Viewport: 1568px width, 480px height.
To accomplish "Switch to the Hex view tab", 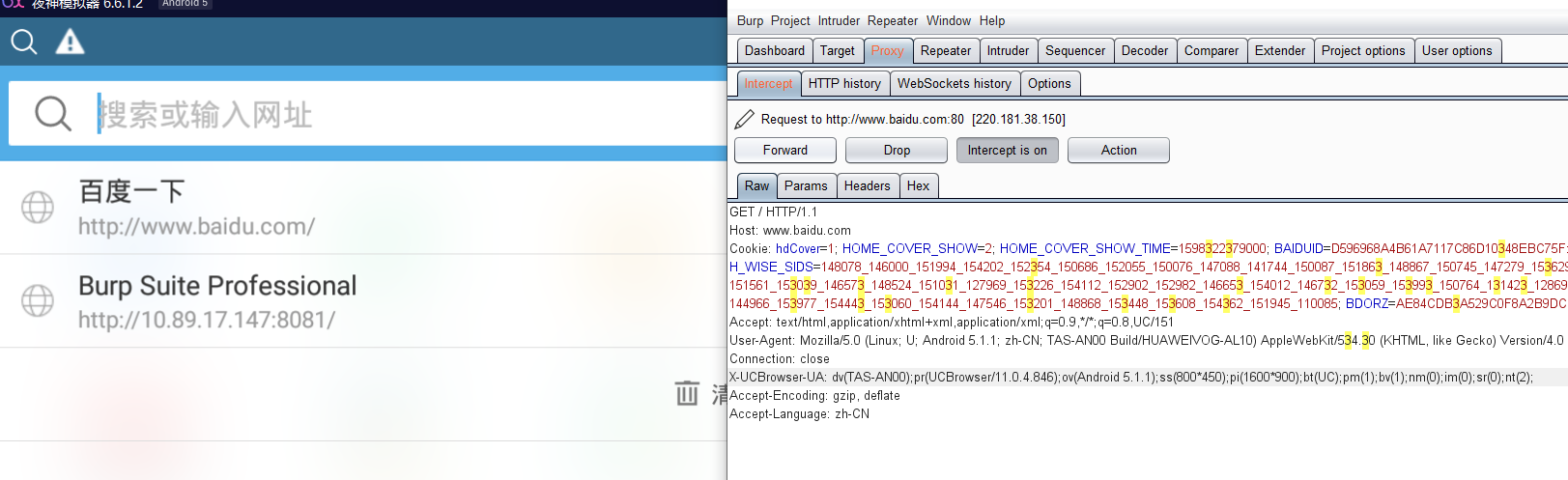I will 918,185.
